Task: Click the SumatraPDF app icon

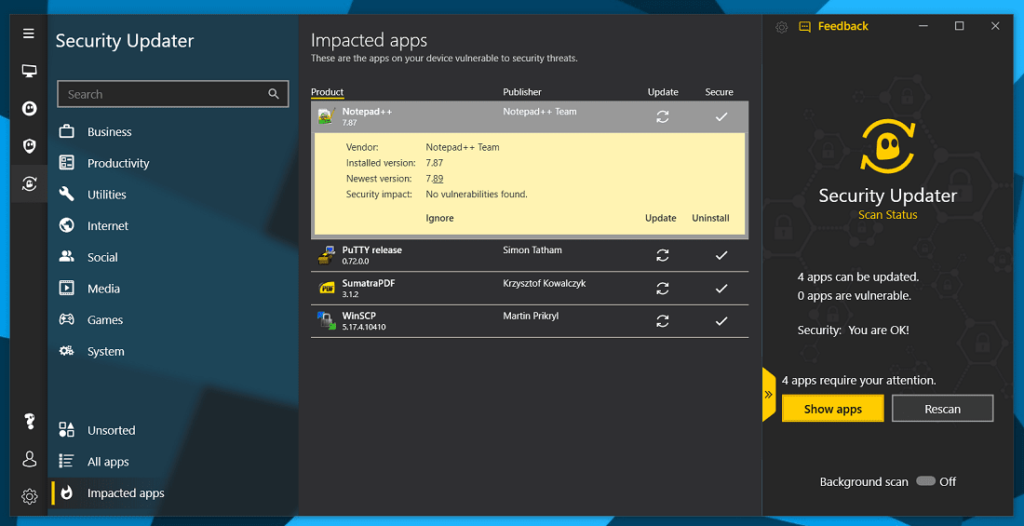Action: point(326,288)
